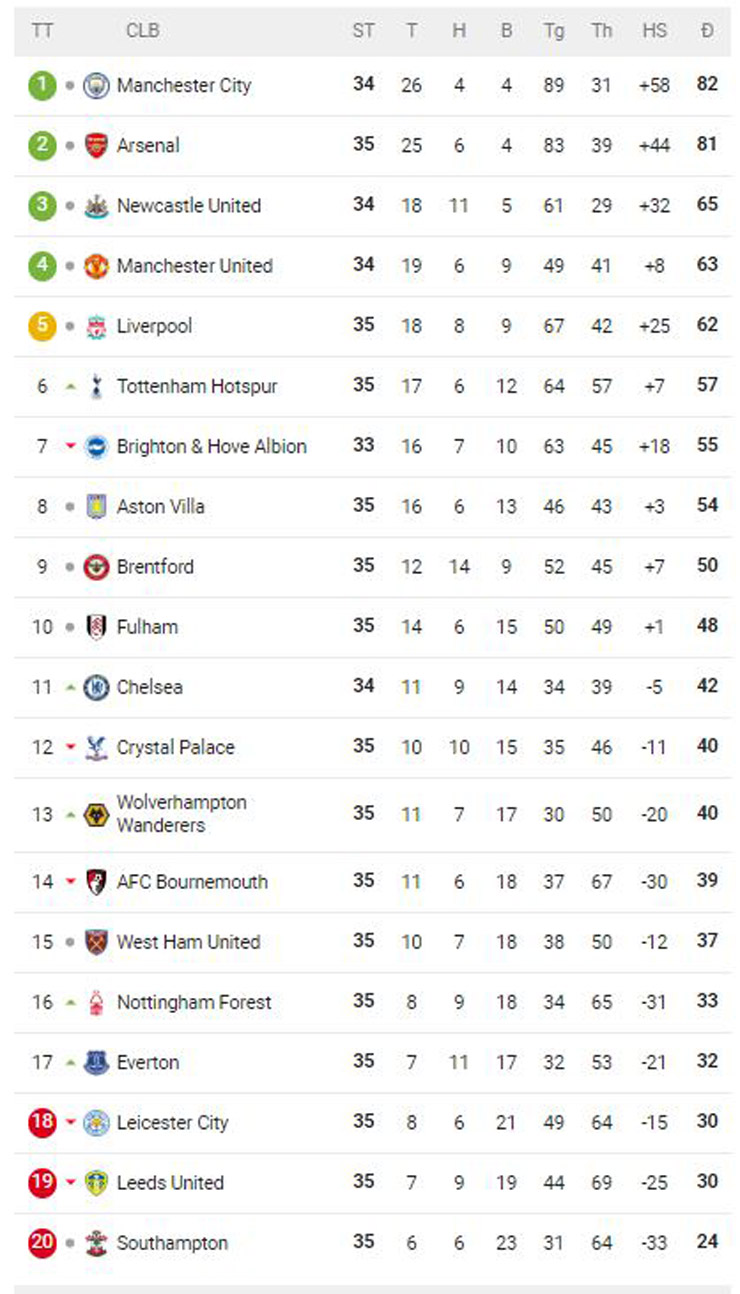The width and height of the screenshot is (740, 1294).
Task: Click the yellow rank 5 badge
Action: (x=42, y=326)
